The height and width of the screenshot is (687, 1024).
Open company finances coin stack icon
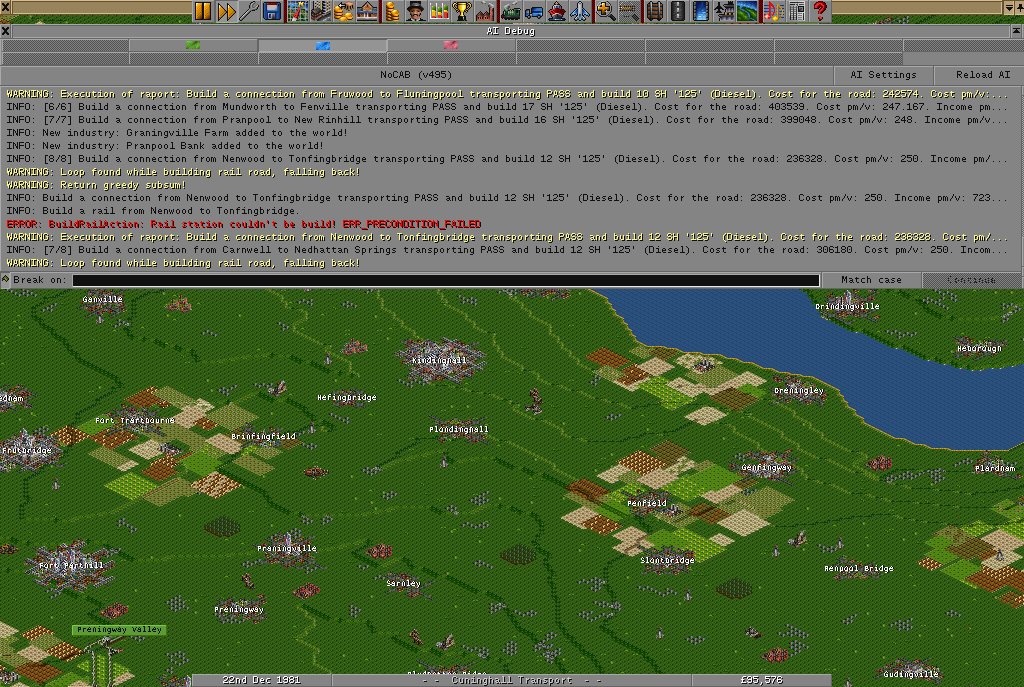392,11
